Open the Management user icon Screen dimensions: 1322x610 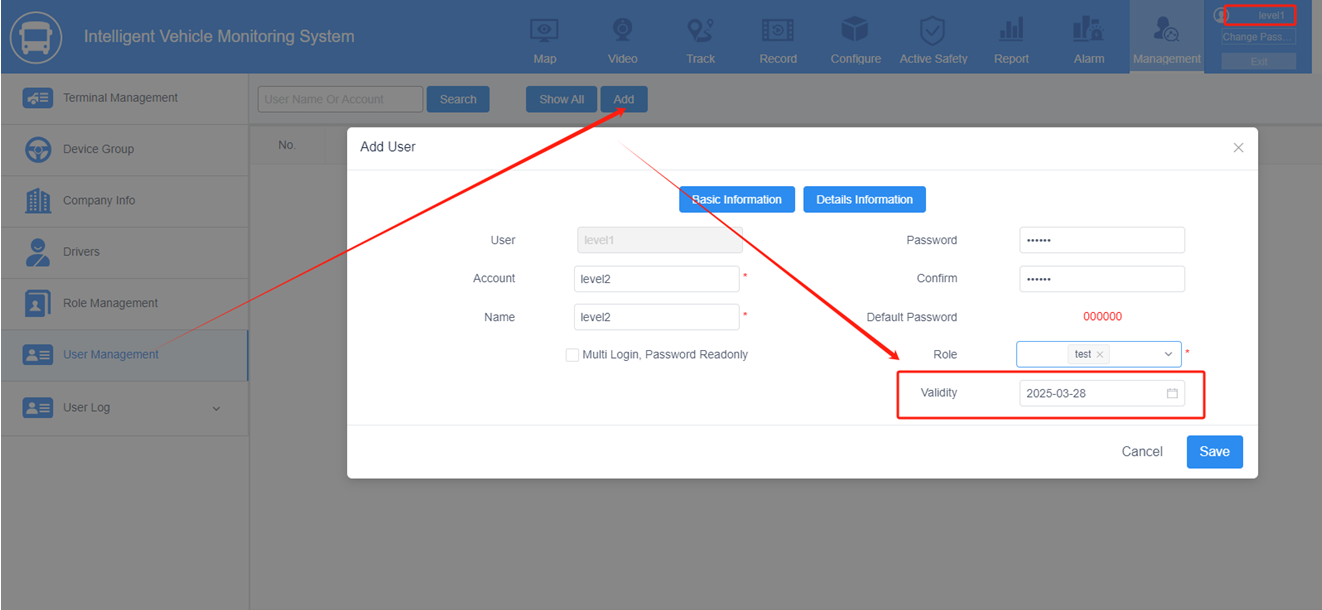[x=1166, y=29]
